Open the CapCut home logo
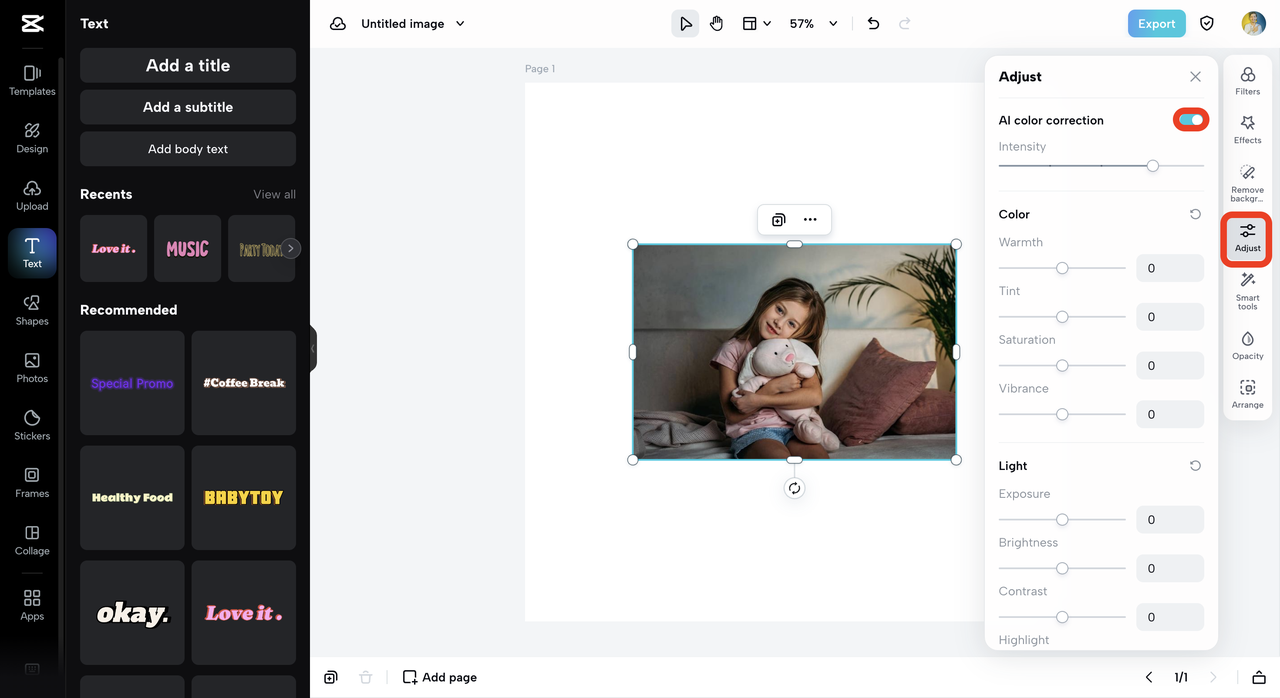Viewport: 1280px width, 698px height. [x=32, y=25]
